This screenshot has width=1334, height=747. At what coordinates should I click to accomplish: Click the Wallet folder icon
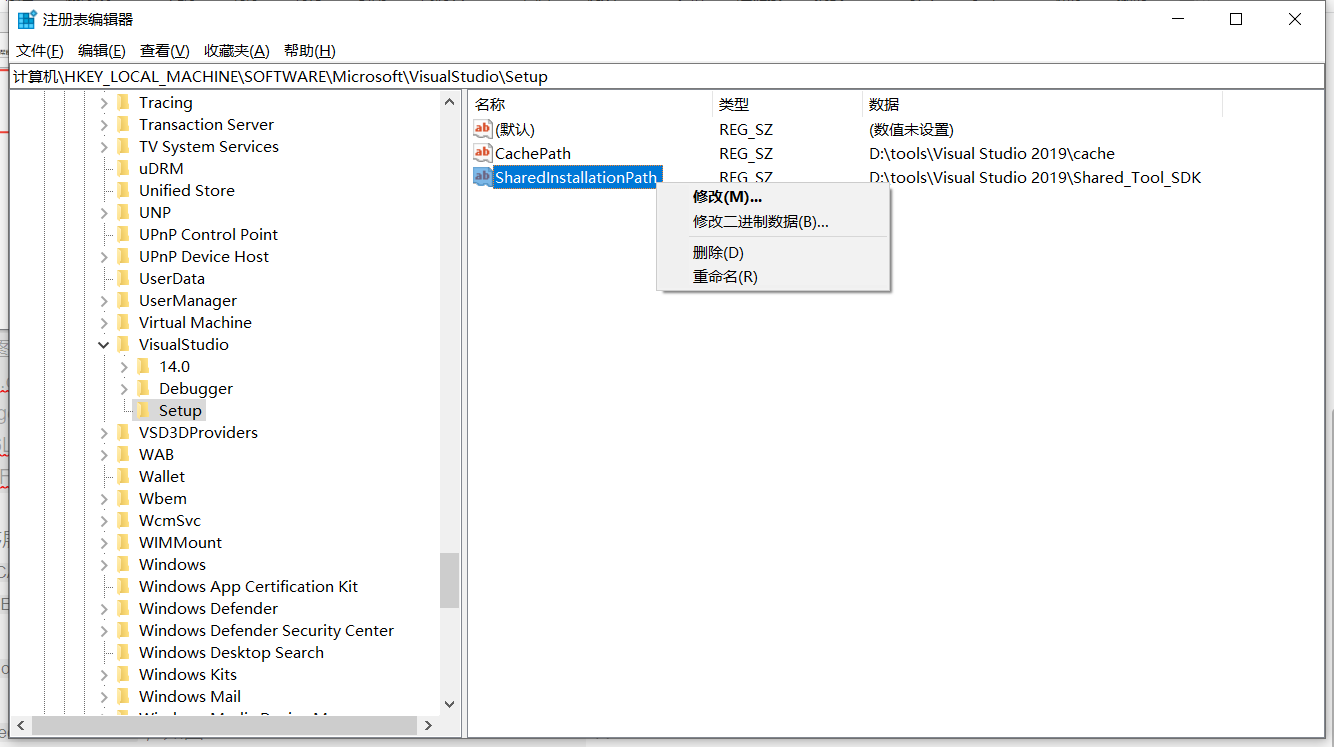pos(123,476)
